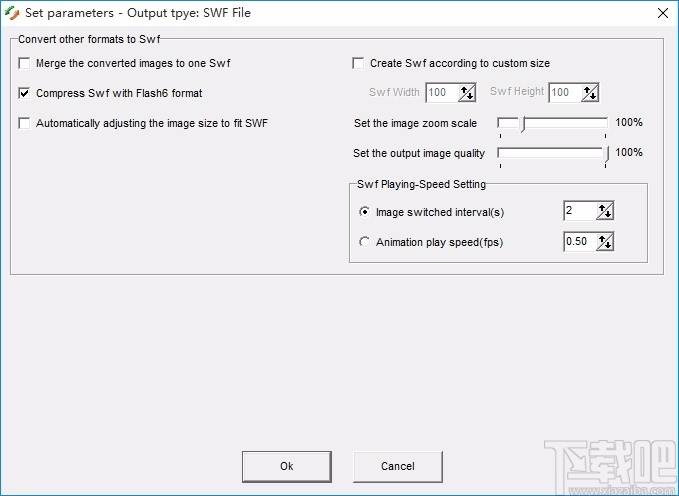Click the 100% value beside image quality slider
This screenshot has height=496, width=679.
pos(629,152)
